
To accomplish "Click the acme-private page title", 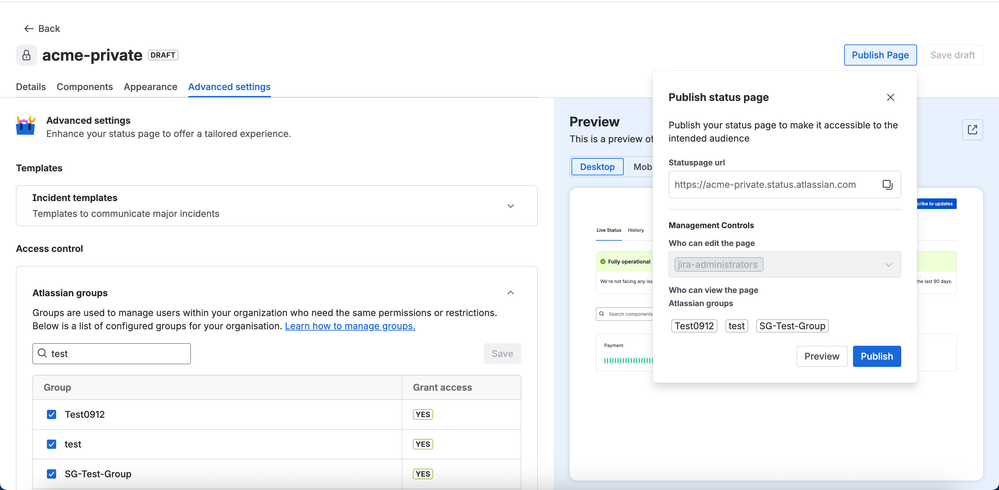I will point(92,55).
